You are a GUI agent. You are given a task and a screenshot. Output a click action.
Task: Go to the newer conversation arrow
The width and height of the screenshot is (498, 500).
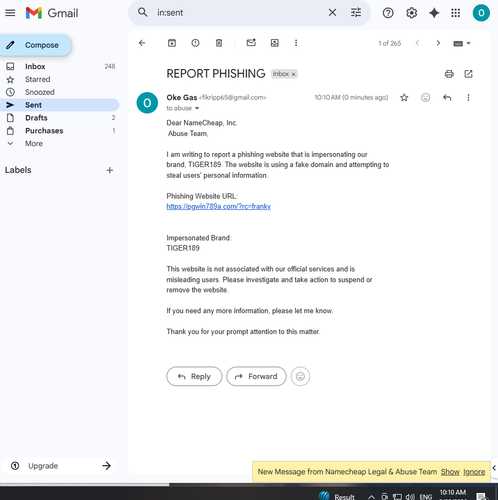417,43
